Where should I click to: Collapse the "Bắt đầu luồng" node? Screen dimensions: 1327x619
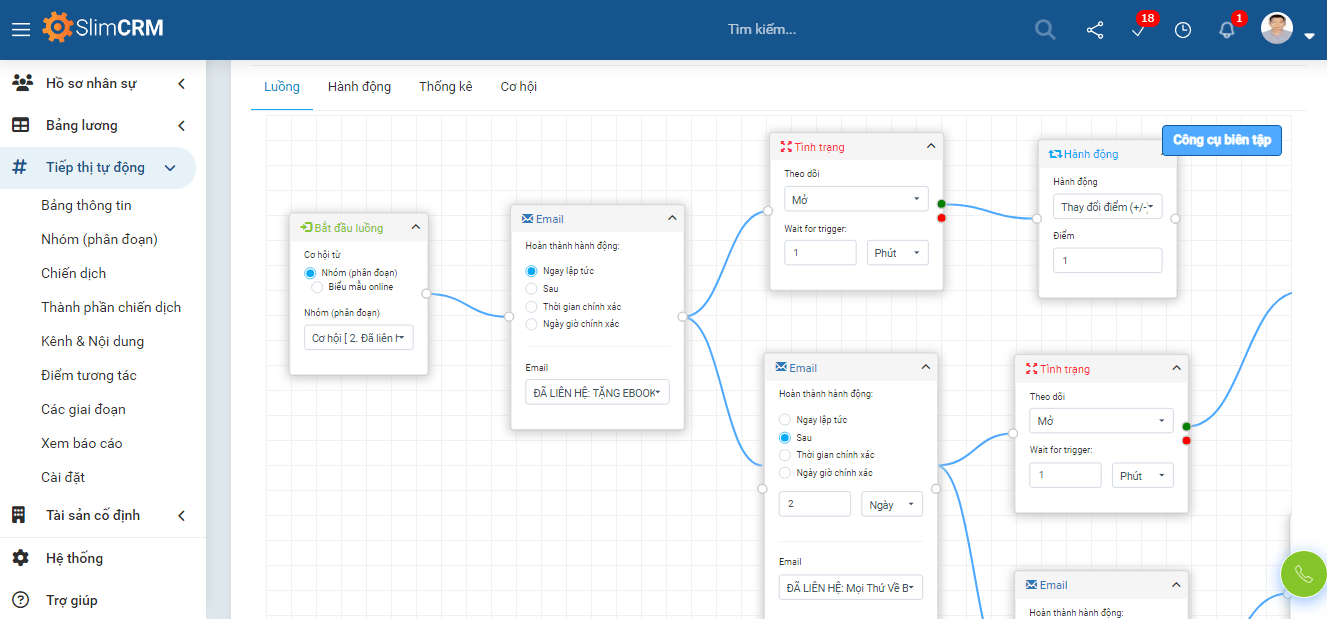[x=416, y=227]
